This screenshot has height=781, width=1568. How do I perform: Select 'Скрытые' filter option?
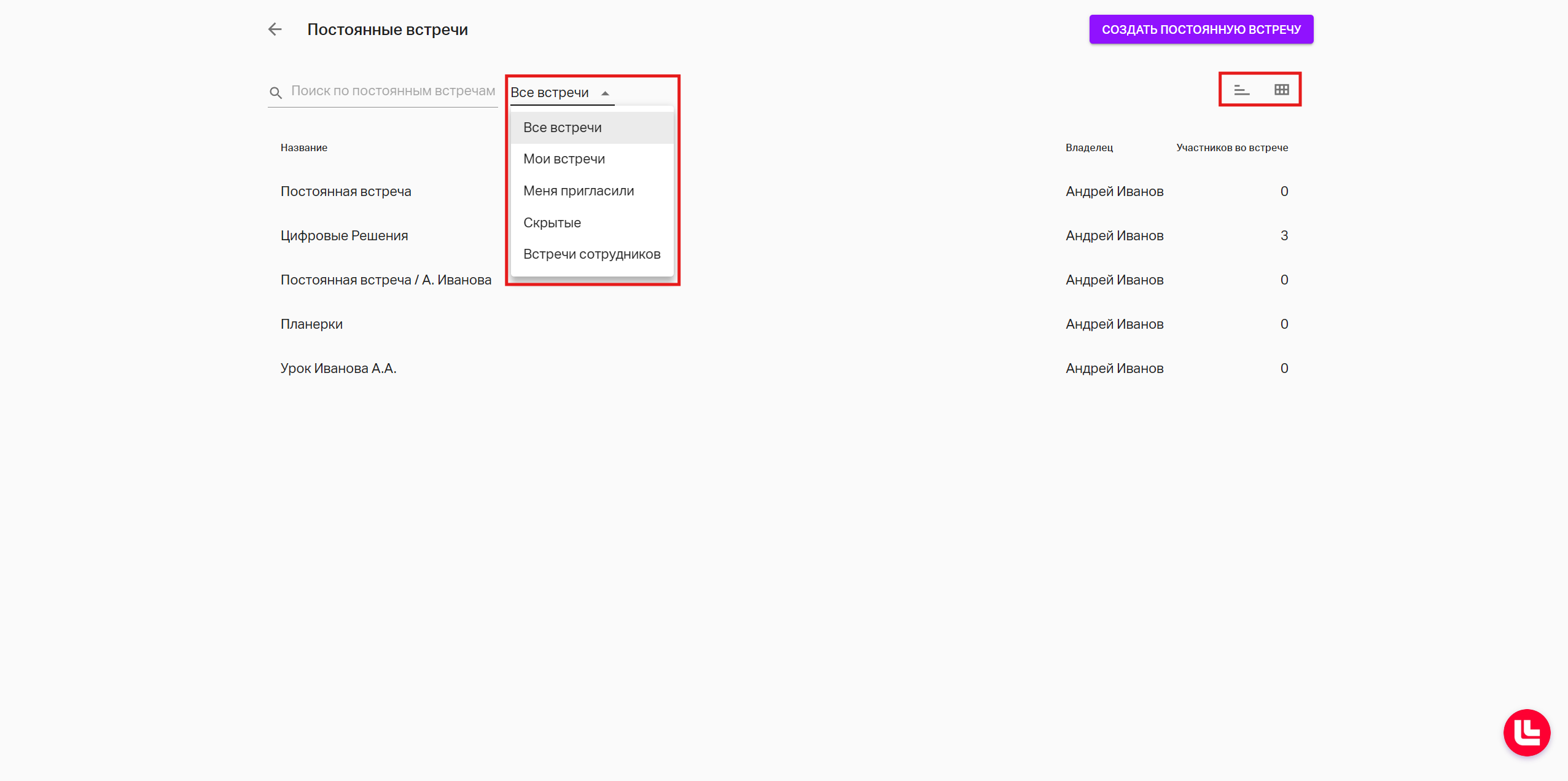coord(552,223)
